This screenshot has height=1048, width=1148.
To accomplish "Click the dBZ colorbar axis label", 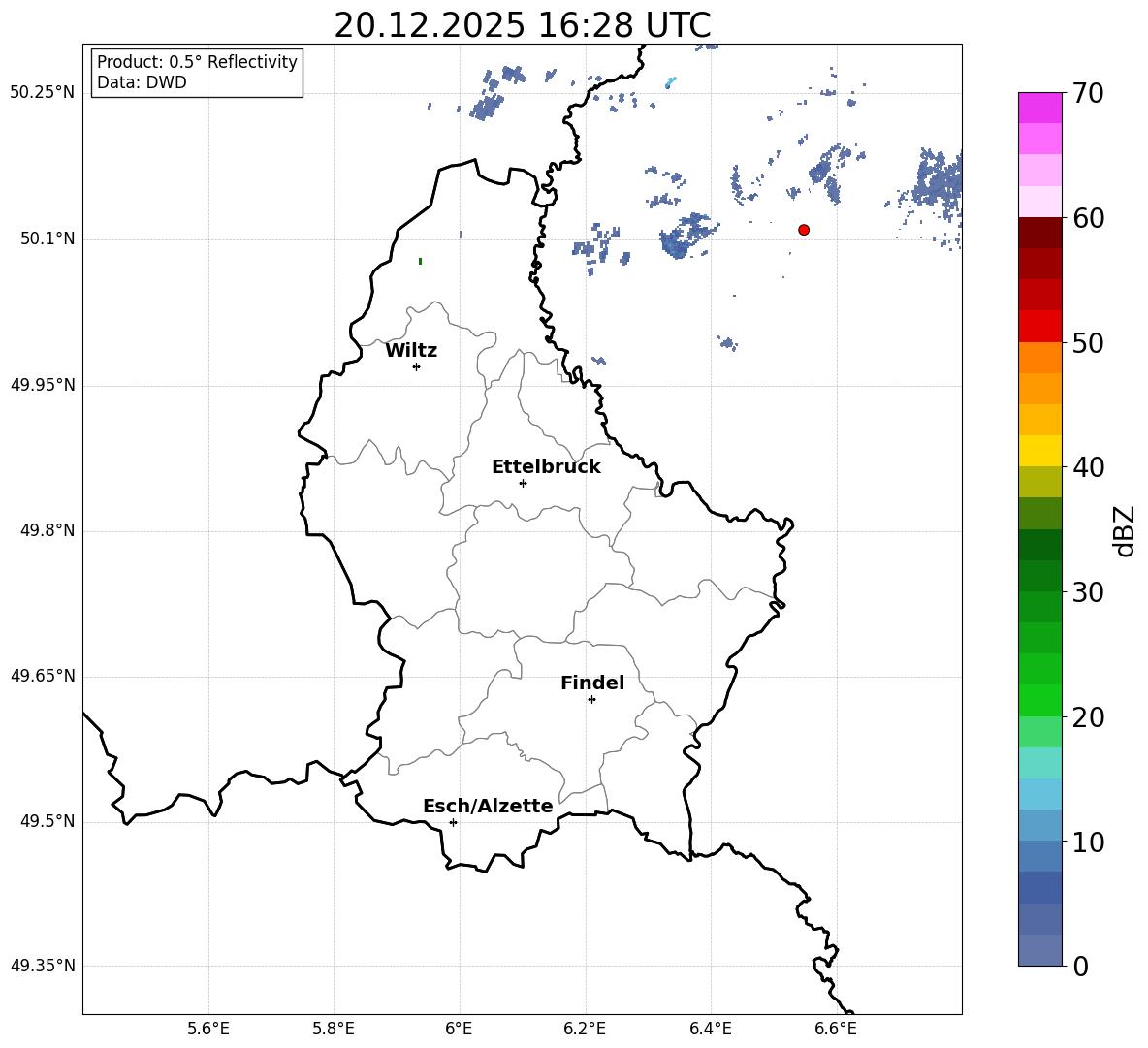I will tap(1124, 530).
